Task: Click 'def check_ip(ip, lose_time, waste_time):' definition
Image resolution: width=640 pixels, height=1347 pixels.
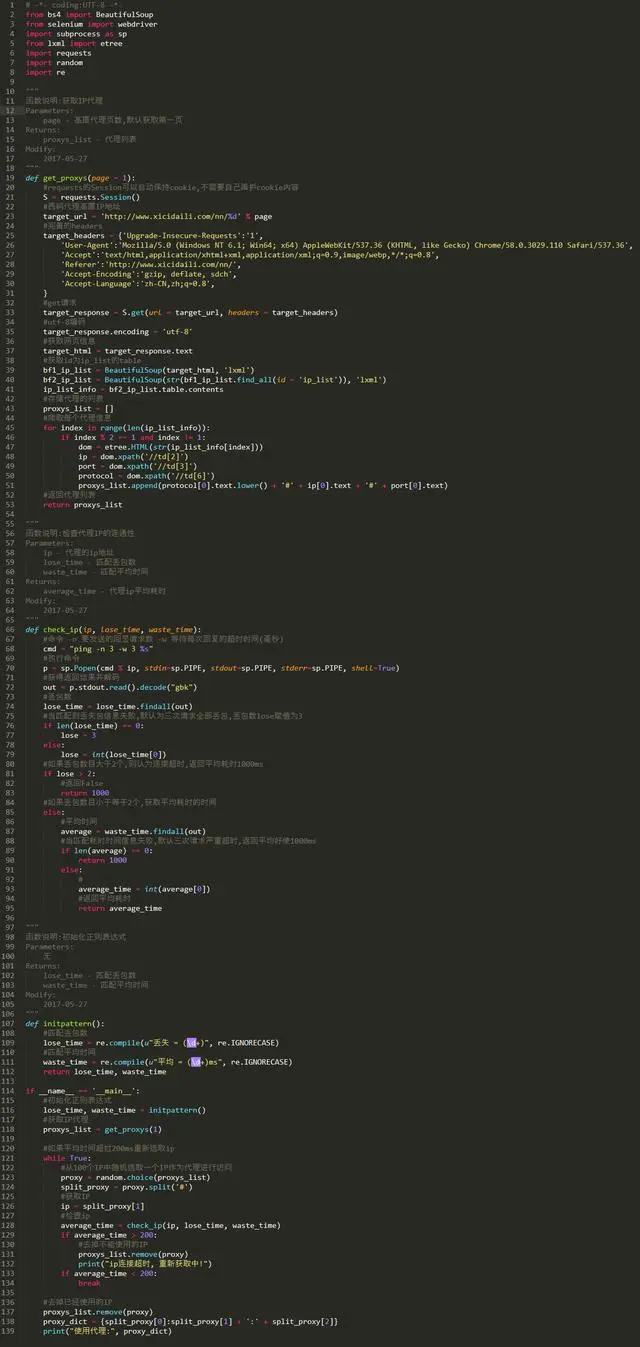Action: [113, 629]
